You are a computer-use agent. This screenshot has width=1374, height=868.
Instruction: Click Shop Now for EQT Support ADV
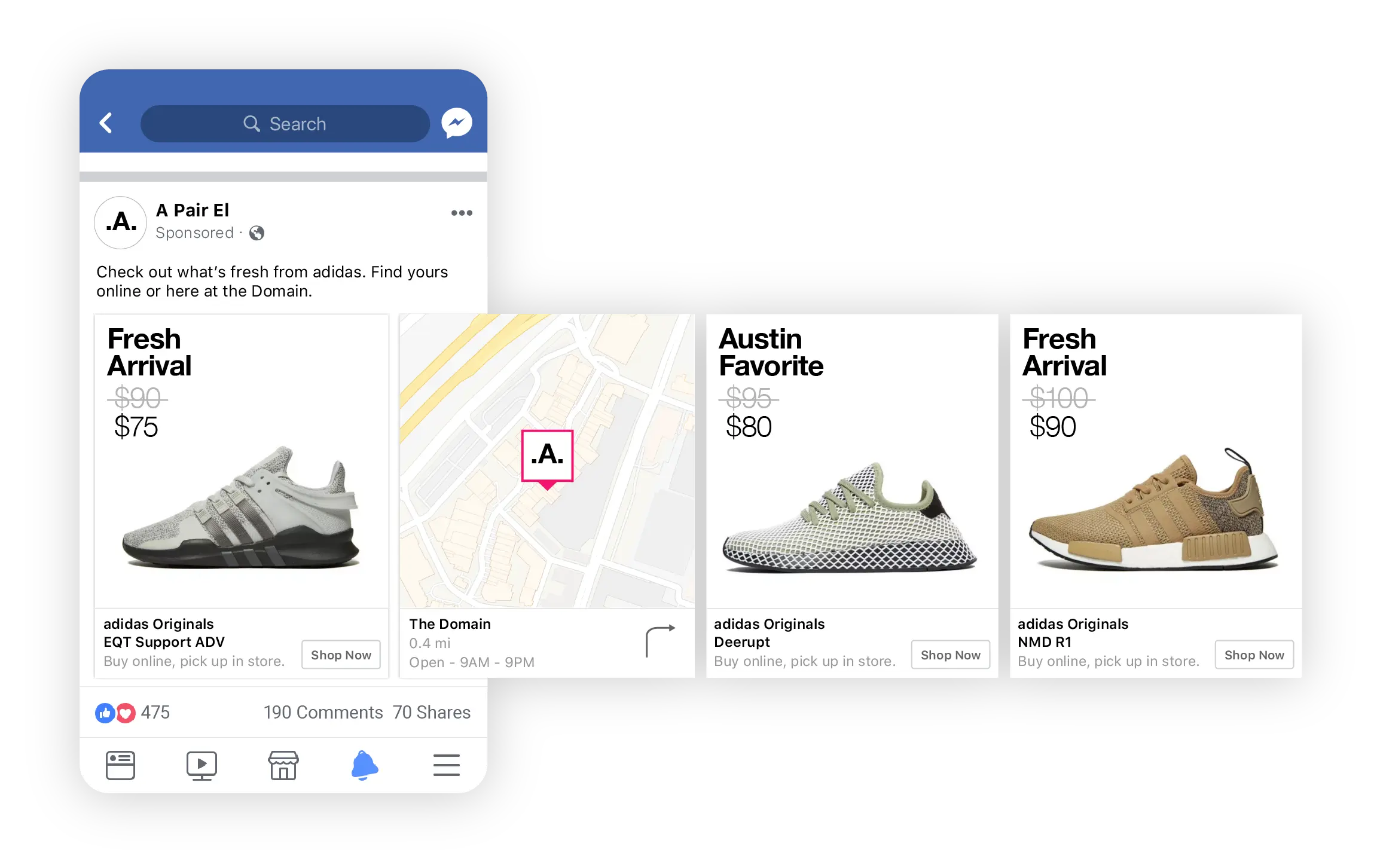point(341,655)
